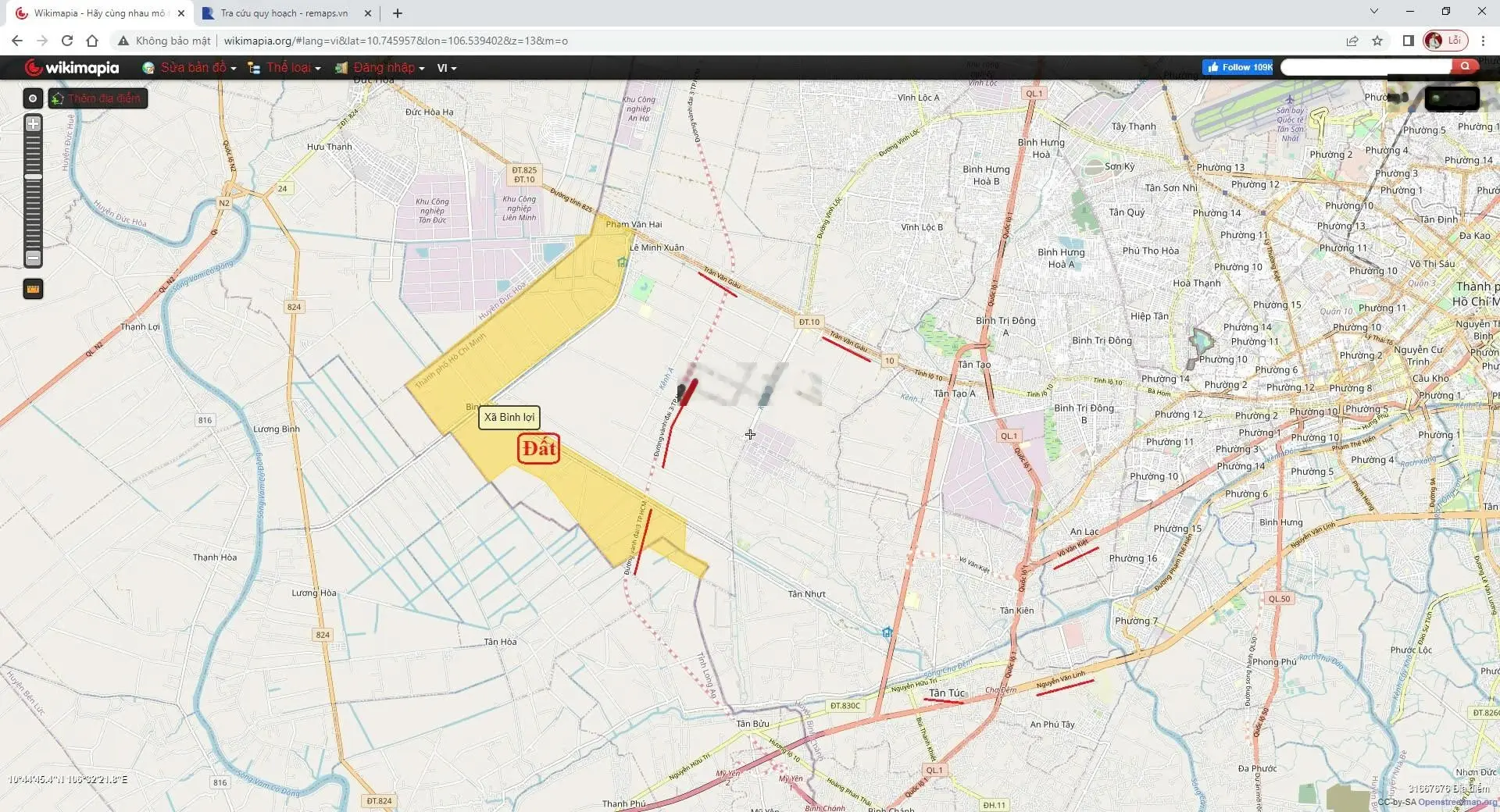Open the Lỗi profile button

tap(1445, 41)
